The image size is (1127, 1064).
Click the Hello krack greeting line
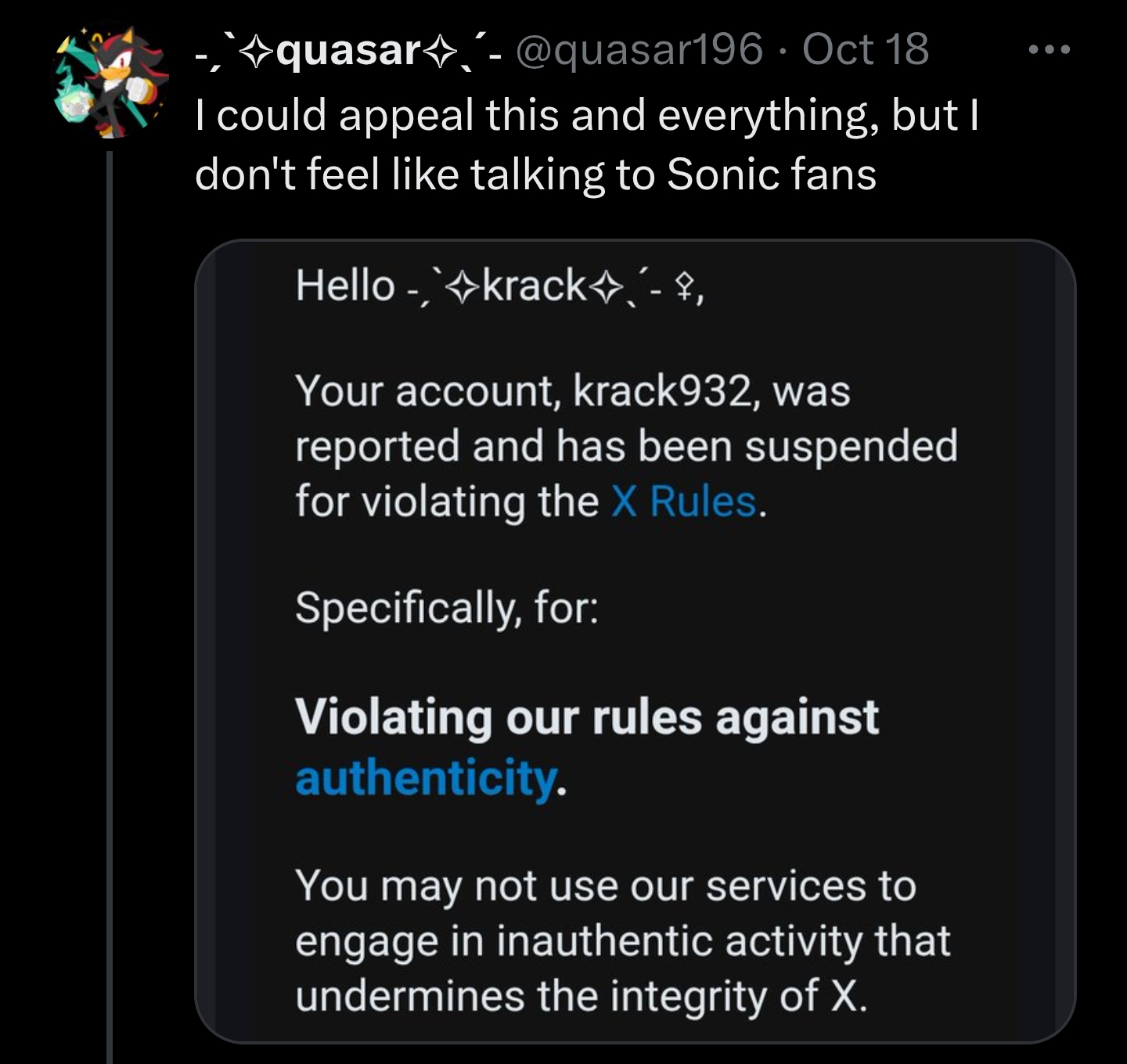pyautogui.click(x=501, y=286)
